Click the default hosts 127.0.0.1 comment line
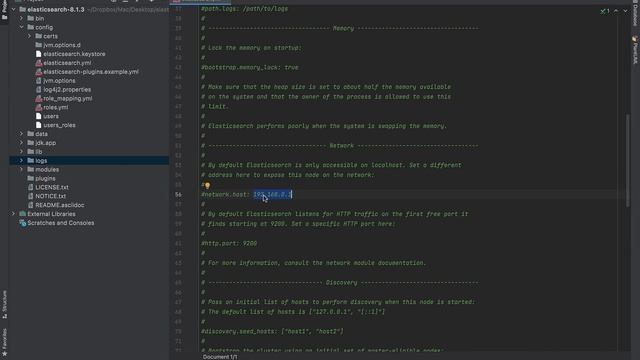Screen dimensions: 640x360 293,312
